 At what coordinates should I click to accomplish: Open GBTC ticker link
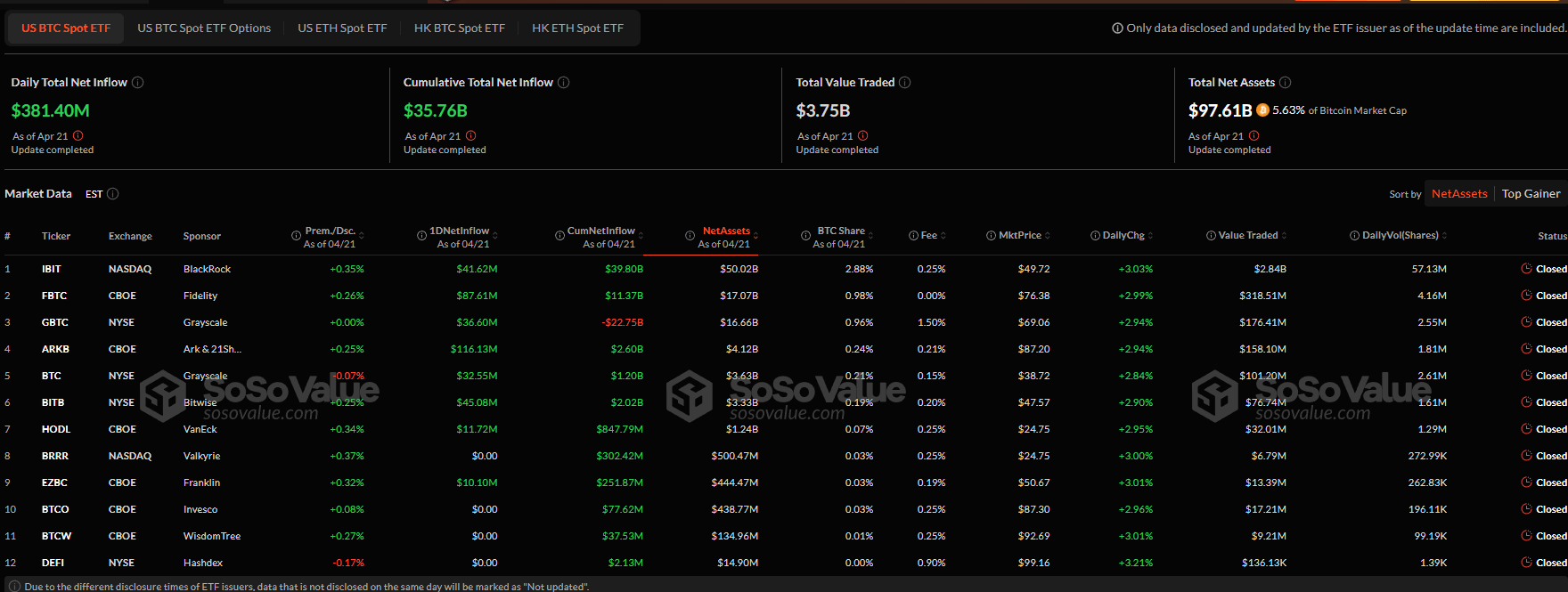[x=55, y=322]
